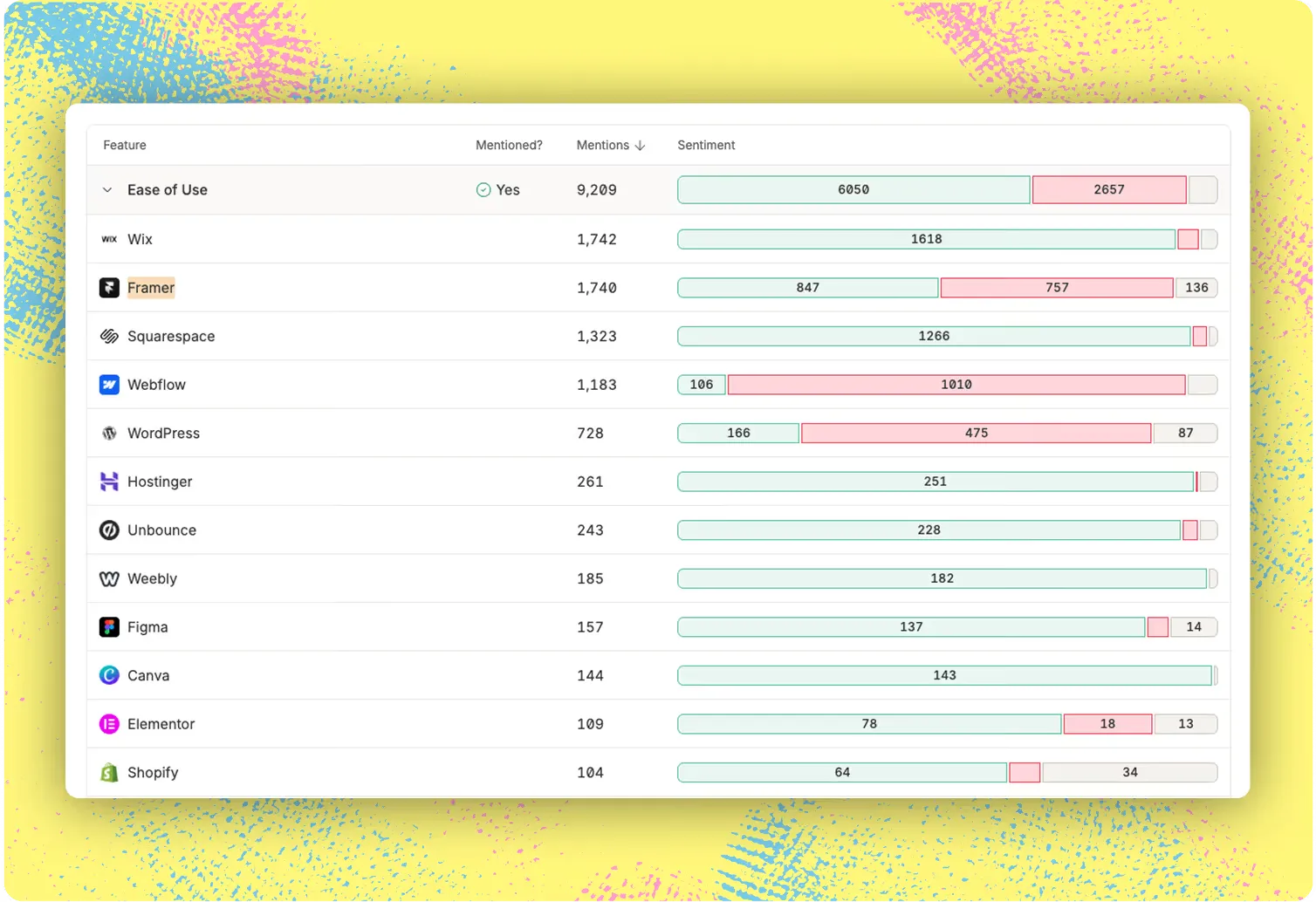Click the Mentioned? column header
This screenshot has width=1316, height=902.
click(x=509, y=145)
